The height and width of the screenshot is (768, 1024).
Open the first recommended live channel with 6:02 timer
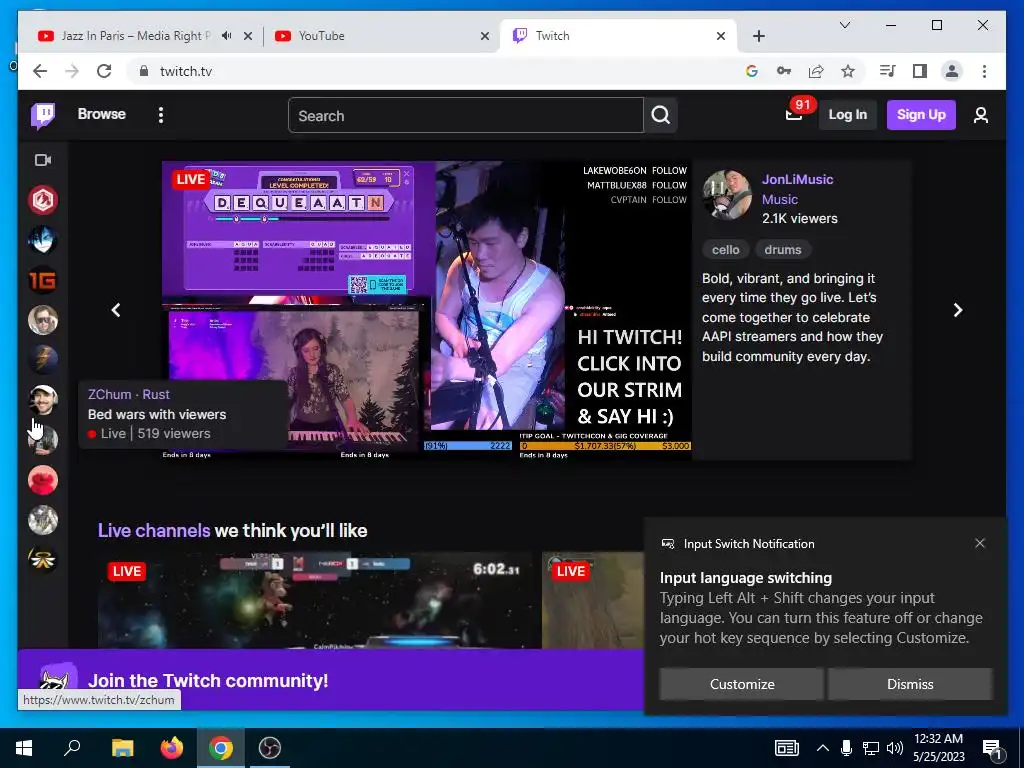tap(319, 600)
